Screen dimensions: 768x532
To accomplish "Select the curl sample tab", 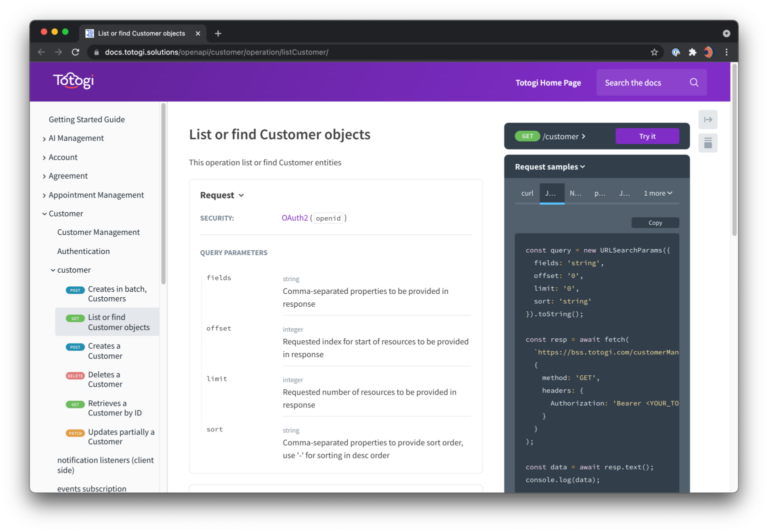I will pos(527,193).
